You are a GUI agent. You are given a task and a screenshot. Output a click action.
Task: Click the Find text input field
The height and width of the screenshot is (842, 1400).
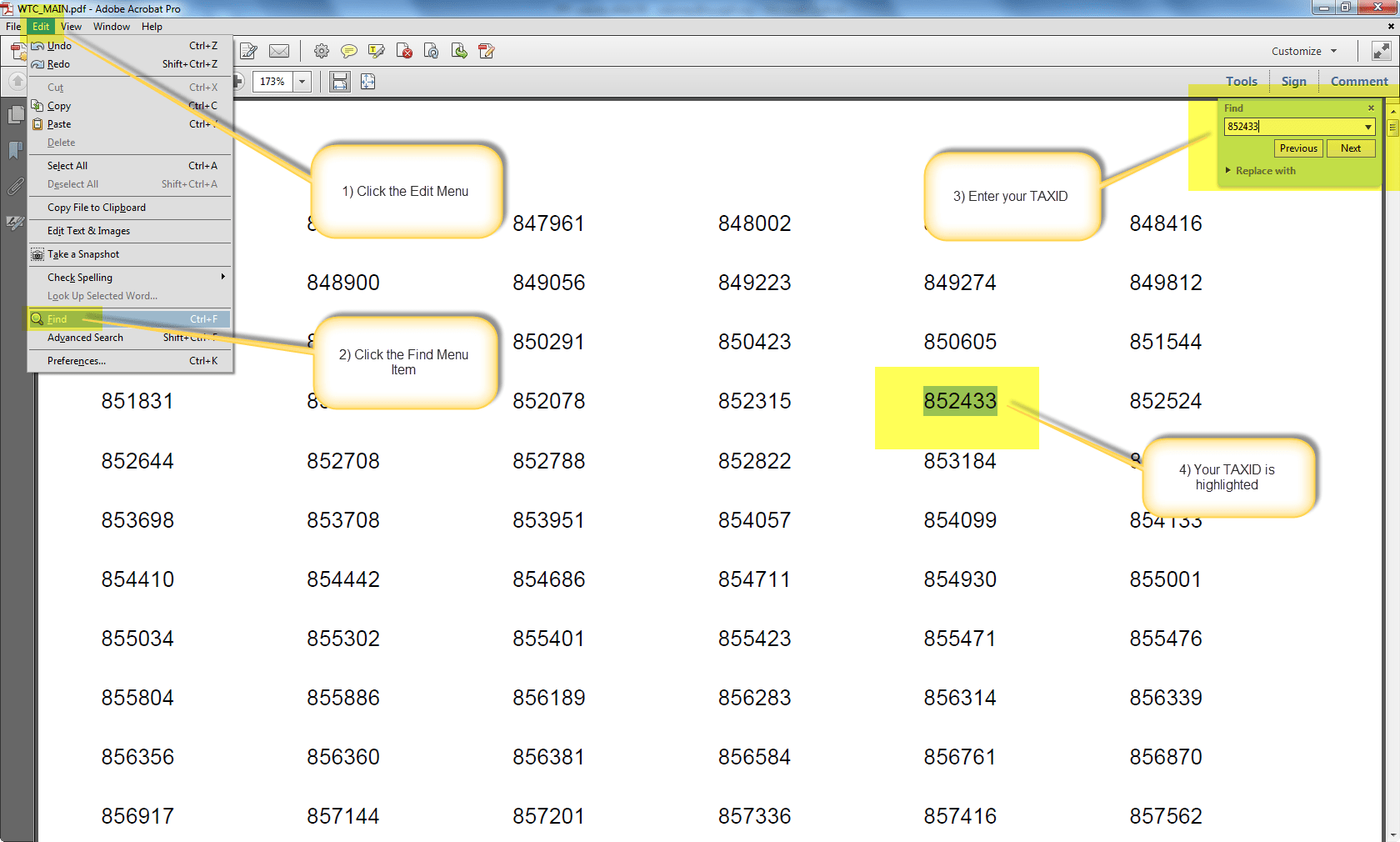(x=1293, y=127)
